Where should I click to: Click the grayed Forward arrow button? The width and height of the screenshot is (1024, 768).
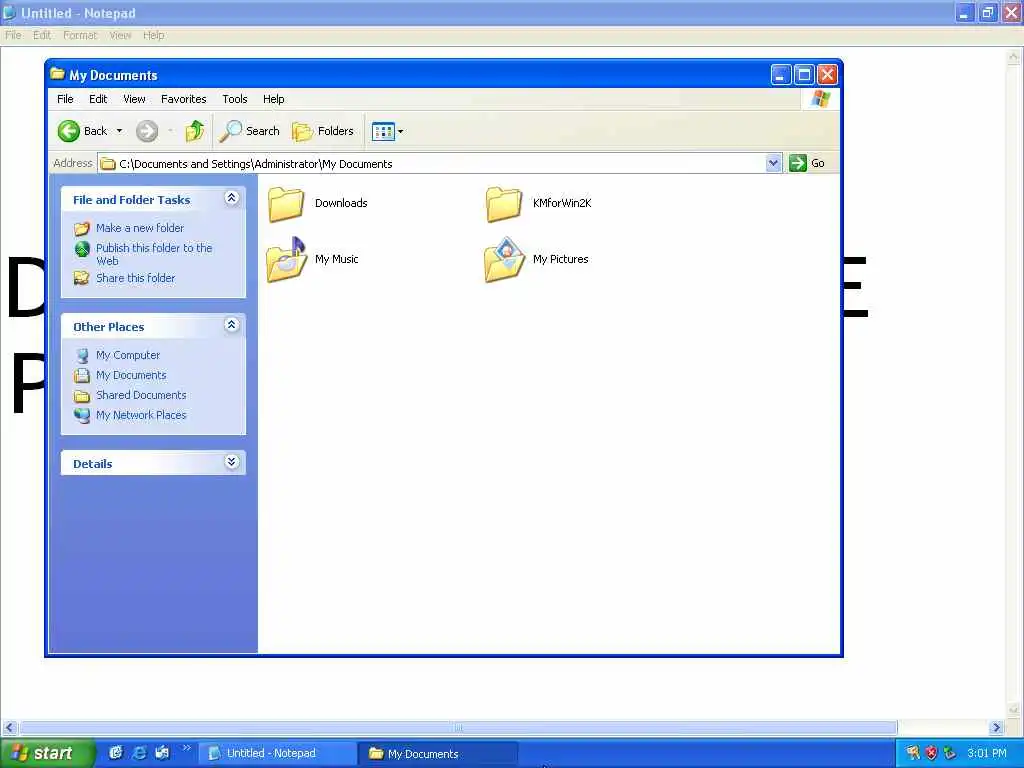pos(147,131)
